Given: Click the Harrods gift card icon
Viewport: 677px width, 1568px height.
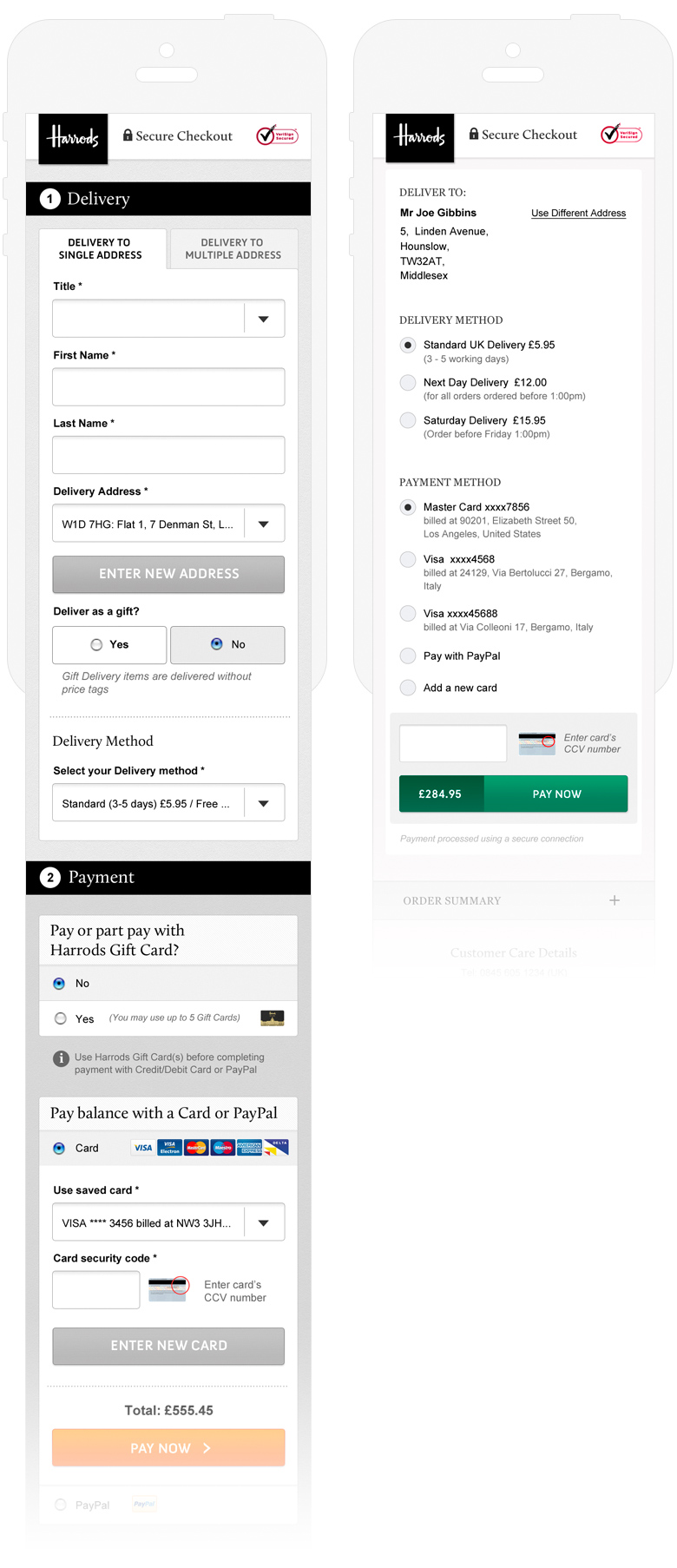Looking at the screenshot, I should (273, 1018).
